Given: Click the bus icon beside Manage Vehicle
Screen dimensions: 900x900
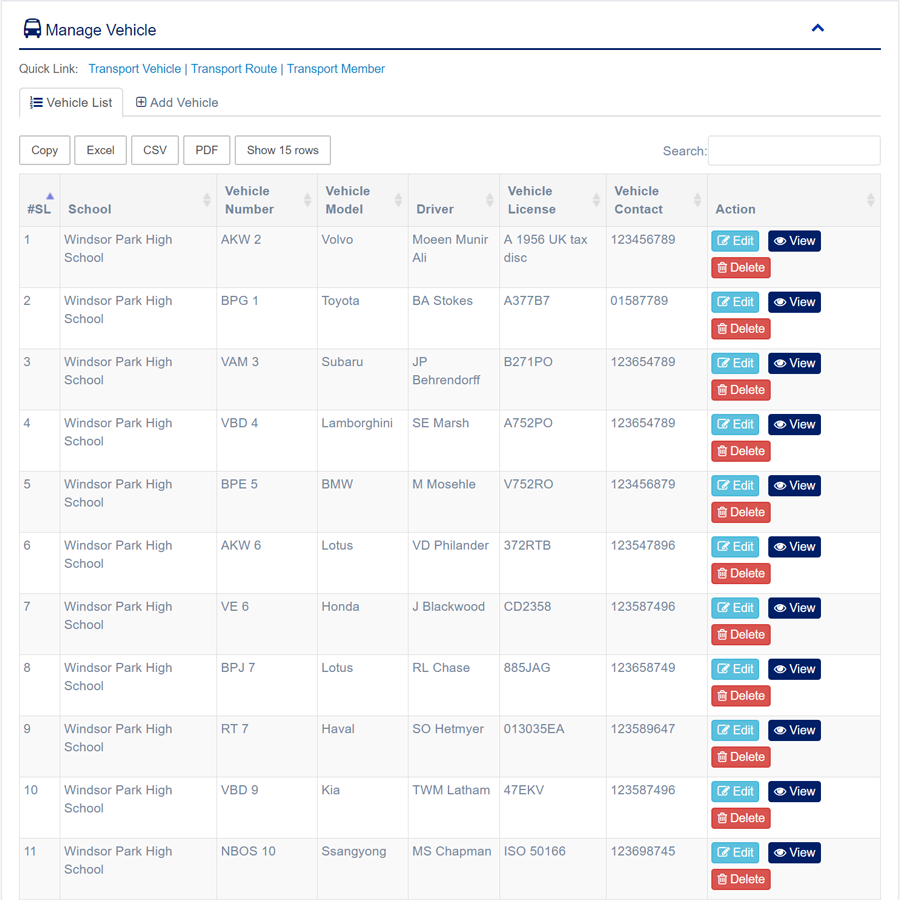Looking at the screenshot, I should pyautogui.click(x=32, y=29).
